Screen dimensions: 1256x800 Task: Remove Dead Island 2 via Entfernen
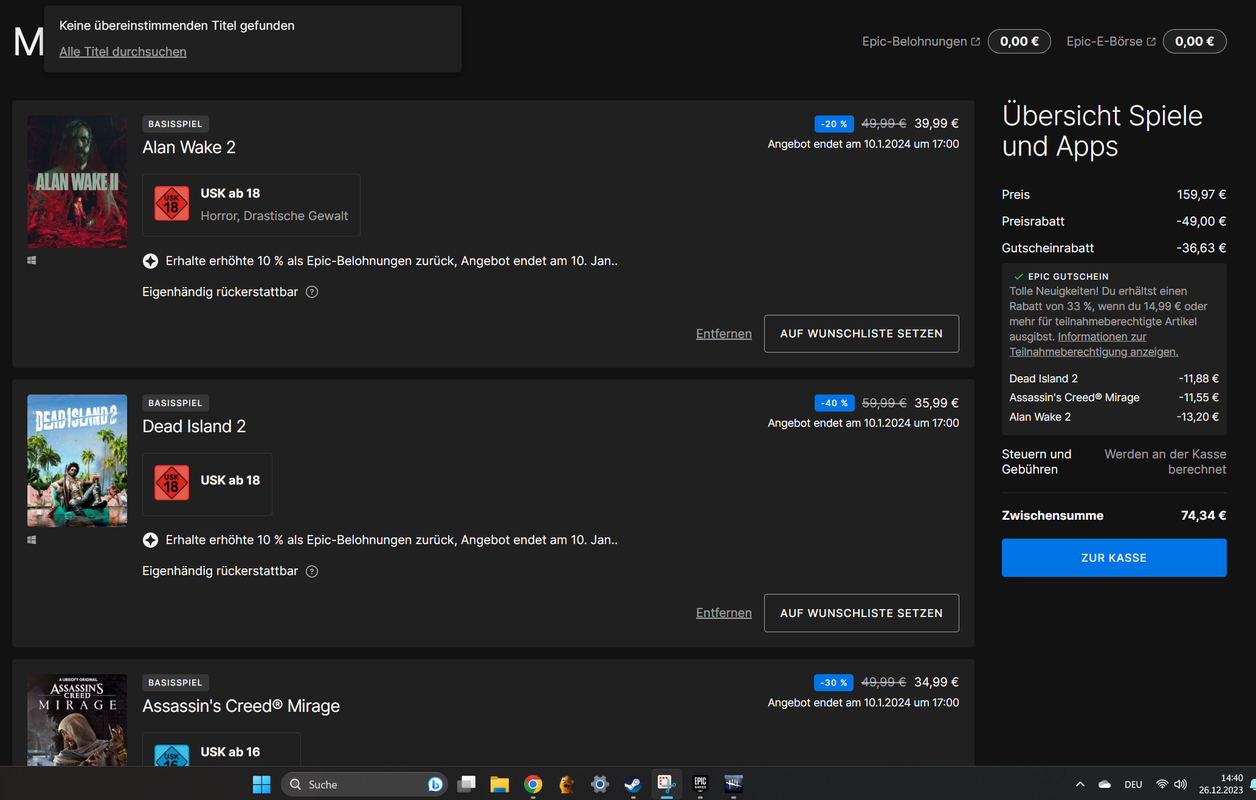click(x=724, y=613)
